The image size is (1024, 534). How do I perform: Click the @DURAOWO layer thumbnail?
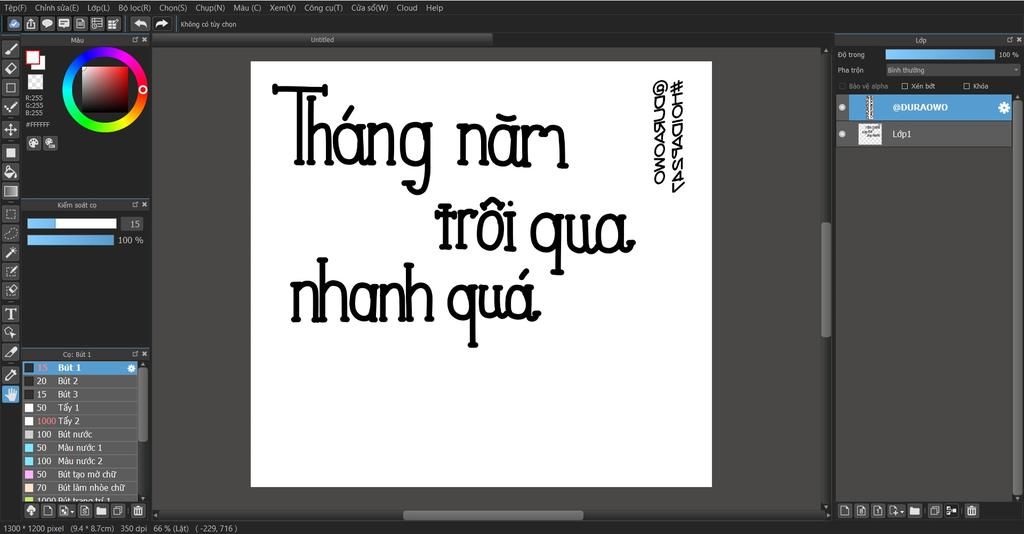(x=869, y=107)
